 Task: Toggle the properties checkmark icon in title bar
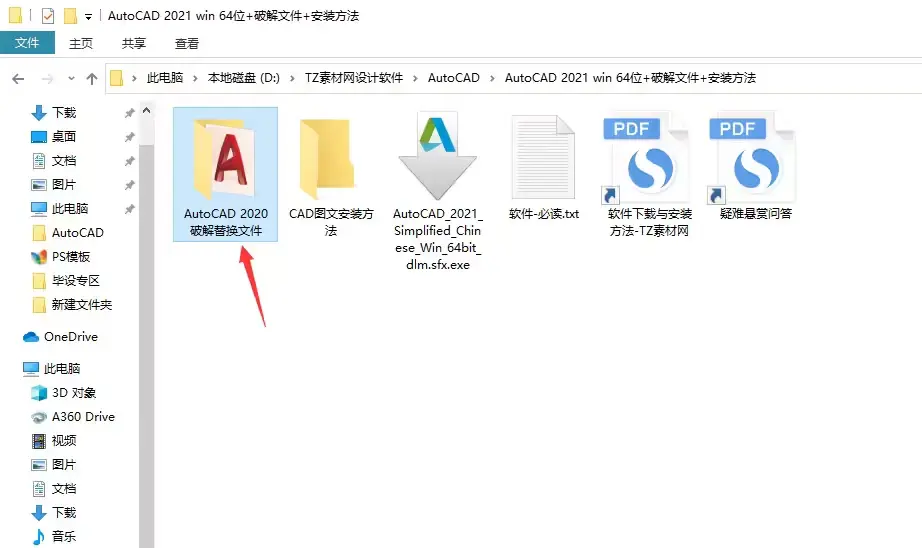(48, 16)
